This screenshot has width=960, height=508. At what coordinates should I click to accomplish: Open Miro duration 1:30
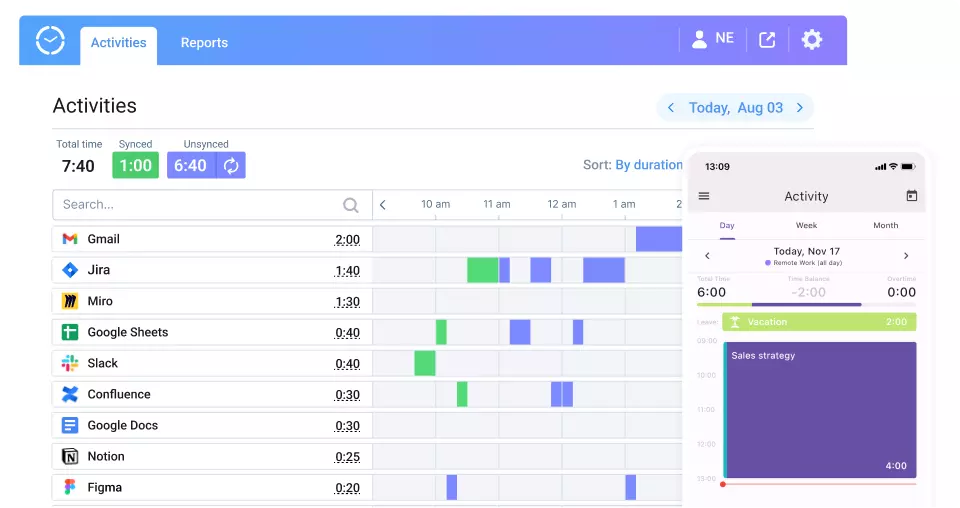tap(347, 302)
